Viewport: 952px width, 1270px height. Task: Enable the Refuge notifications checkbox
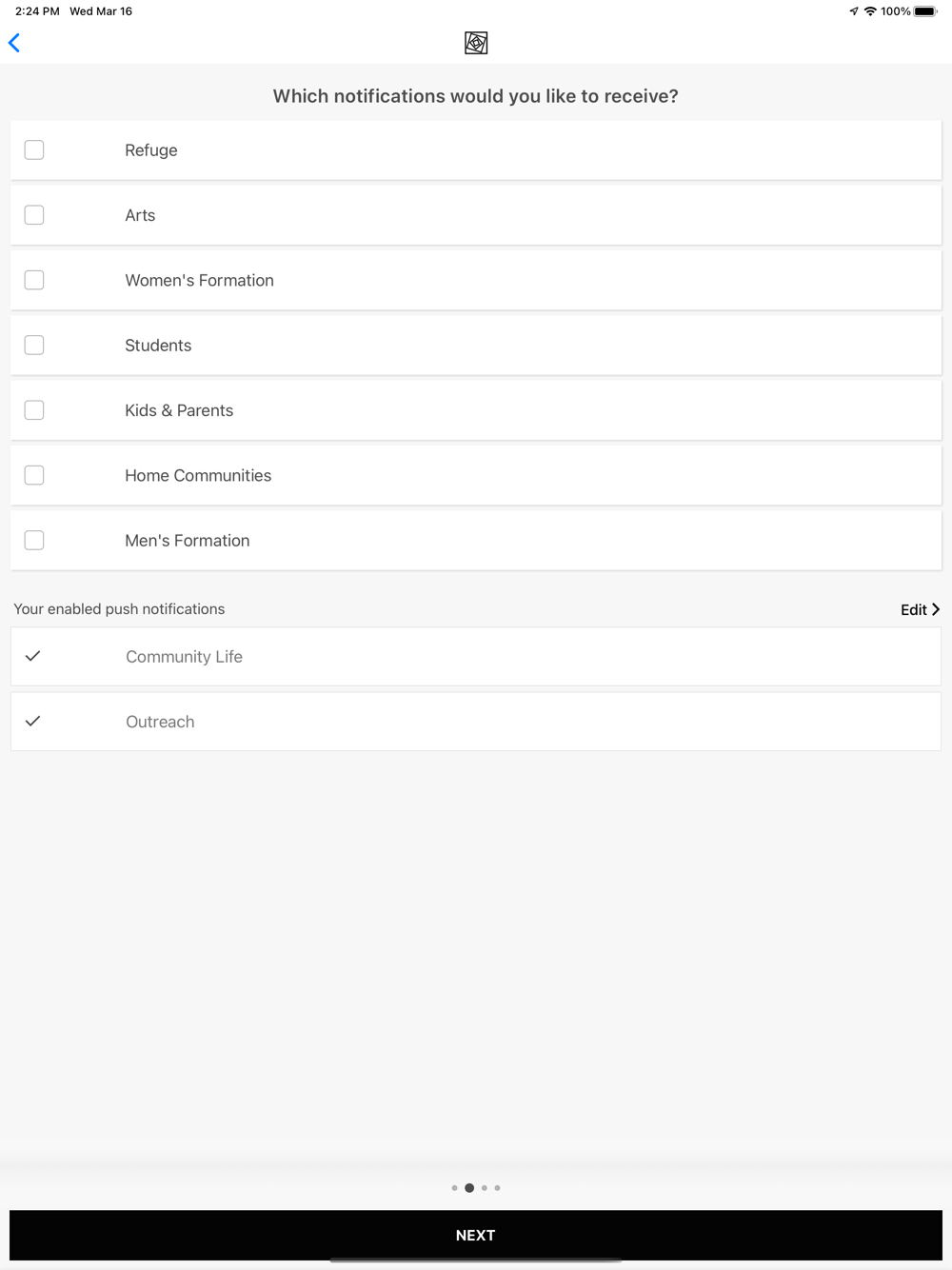click(34, 150)
